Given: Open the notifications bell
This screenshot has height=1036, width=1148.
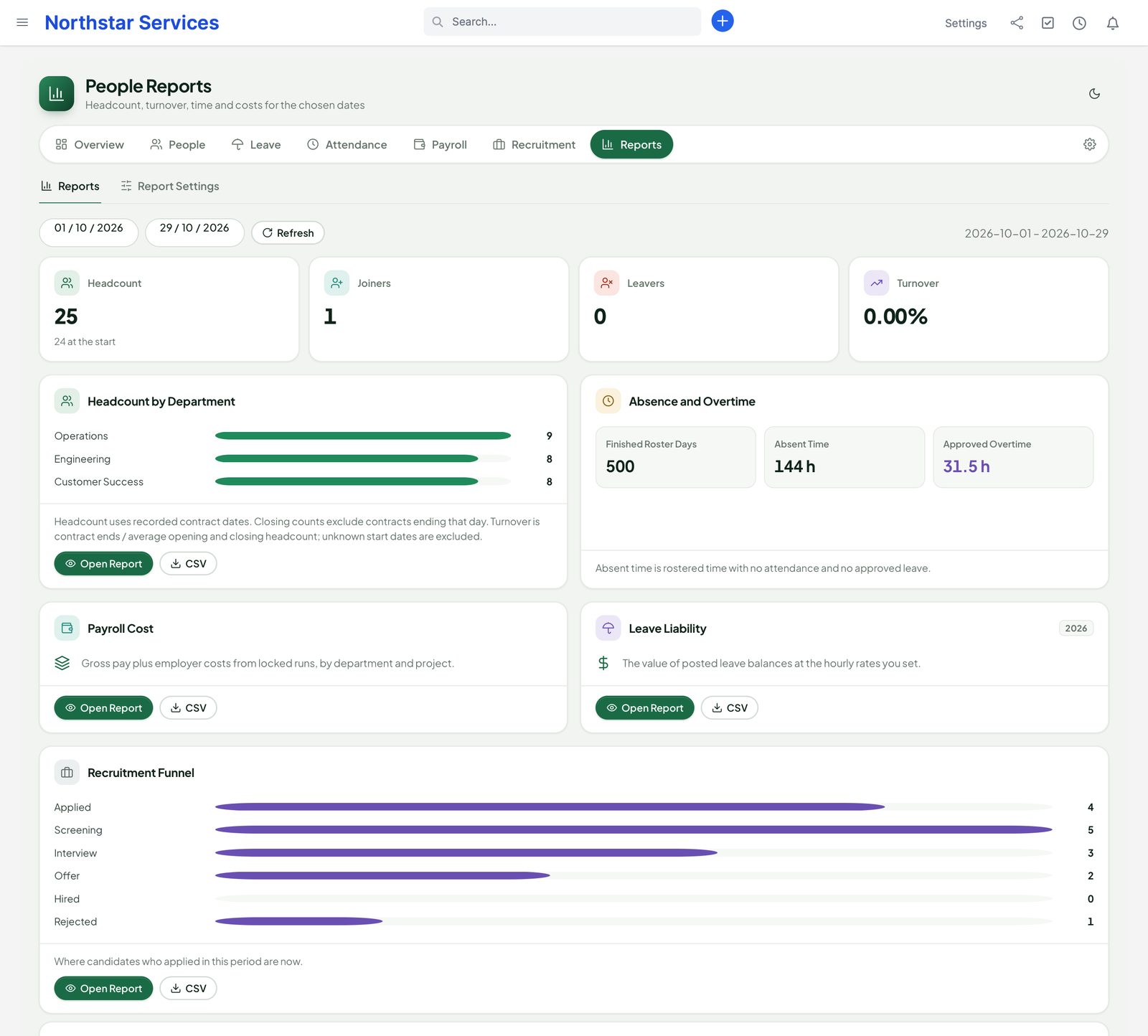Looking at the screenshot, I should pyautogui.click(x=1112, y=23).
